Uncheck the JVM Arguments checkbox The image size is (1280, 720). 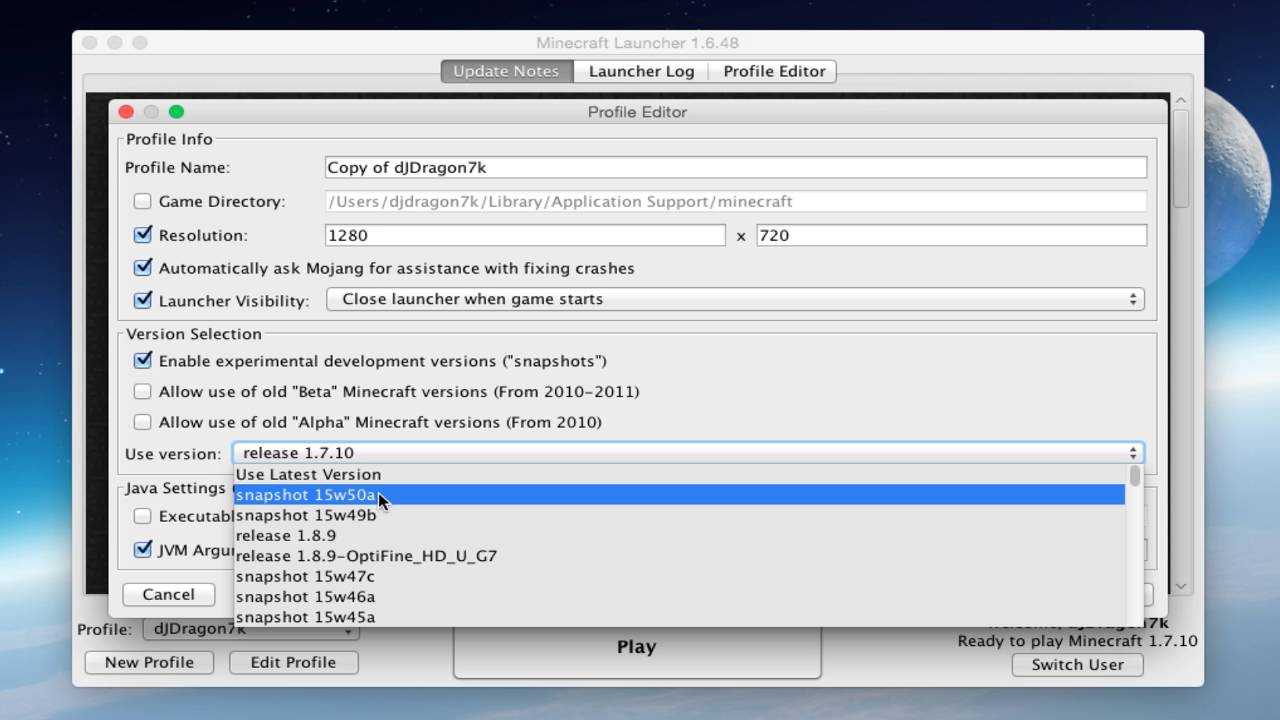[x=142, y=549]
